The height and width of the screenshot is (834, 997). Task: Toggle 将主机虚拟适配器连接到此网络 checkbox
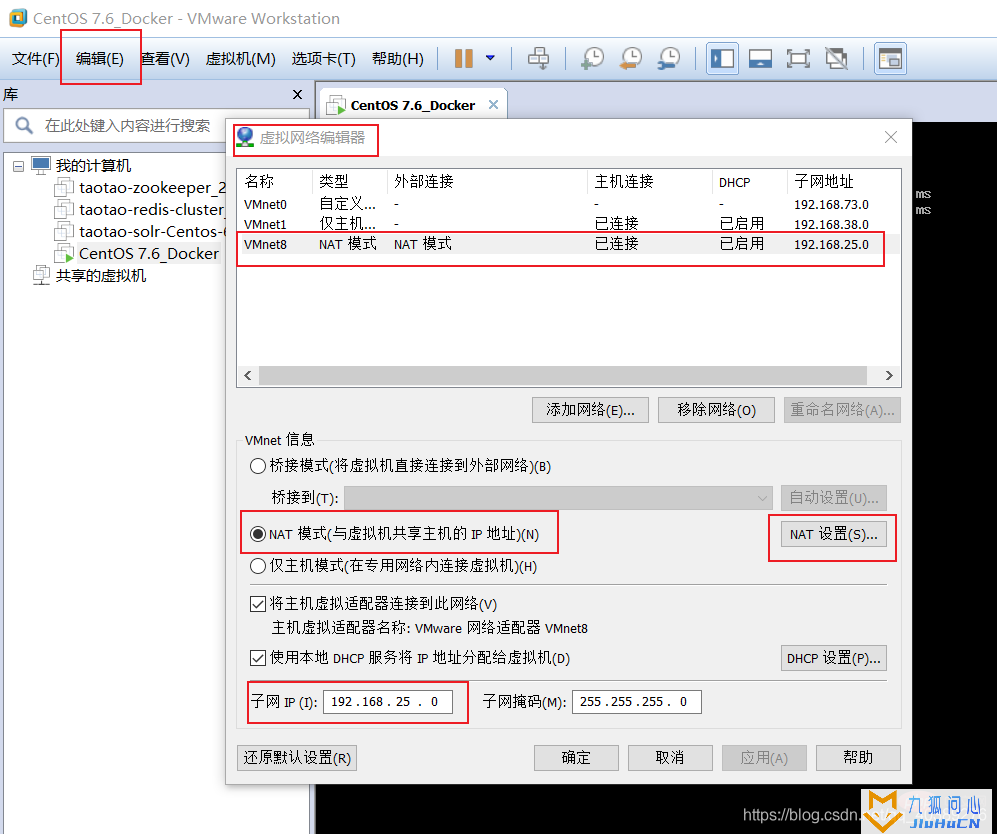pyautogui.click(x=258, y=604)
